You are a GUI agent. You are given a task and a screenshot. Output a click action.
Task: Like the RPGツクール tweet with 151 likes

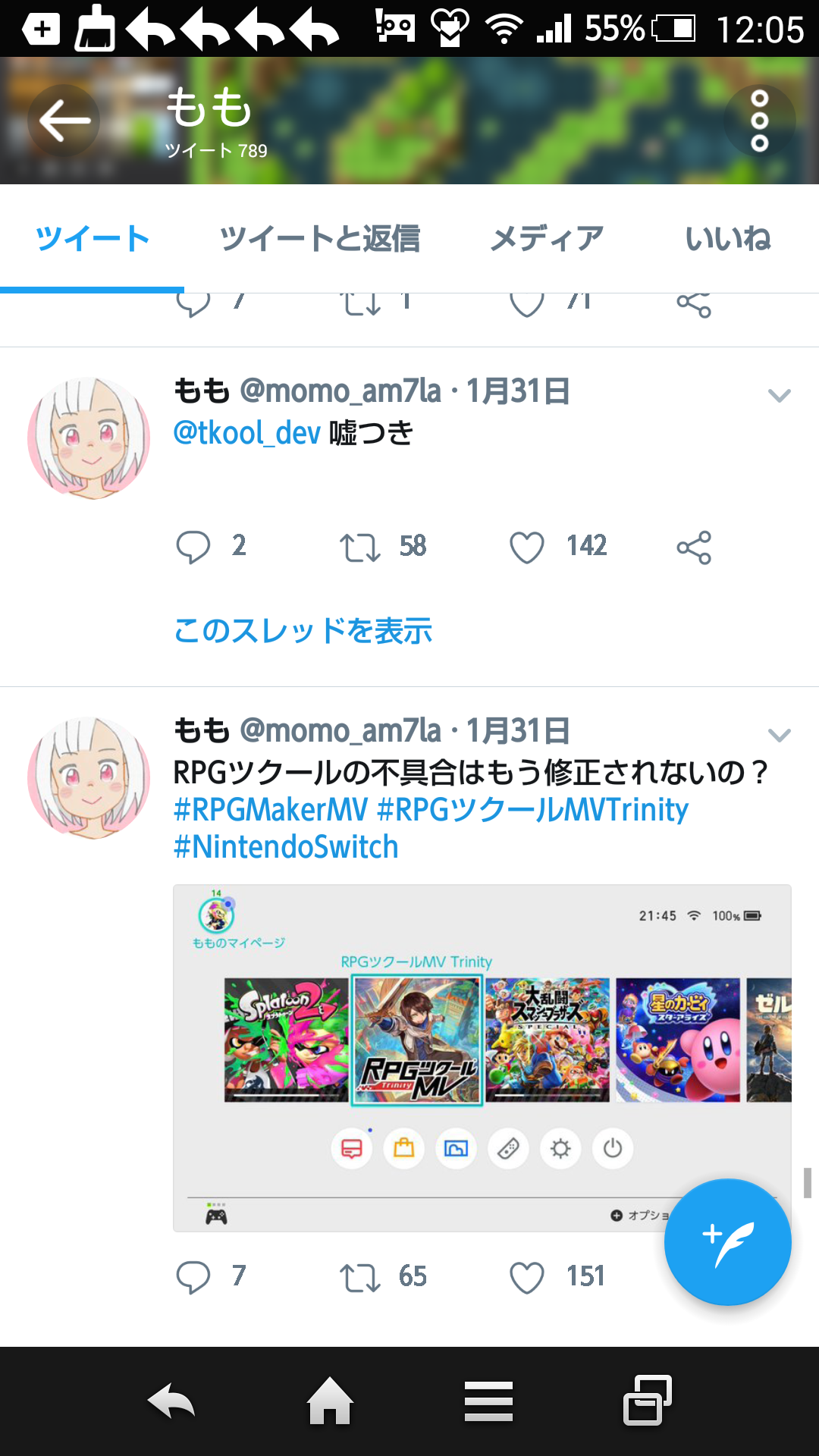[x=527, y=1277]
